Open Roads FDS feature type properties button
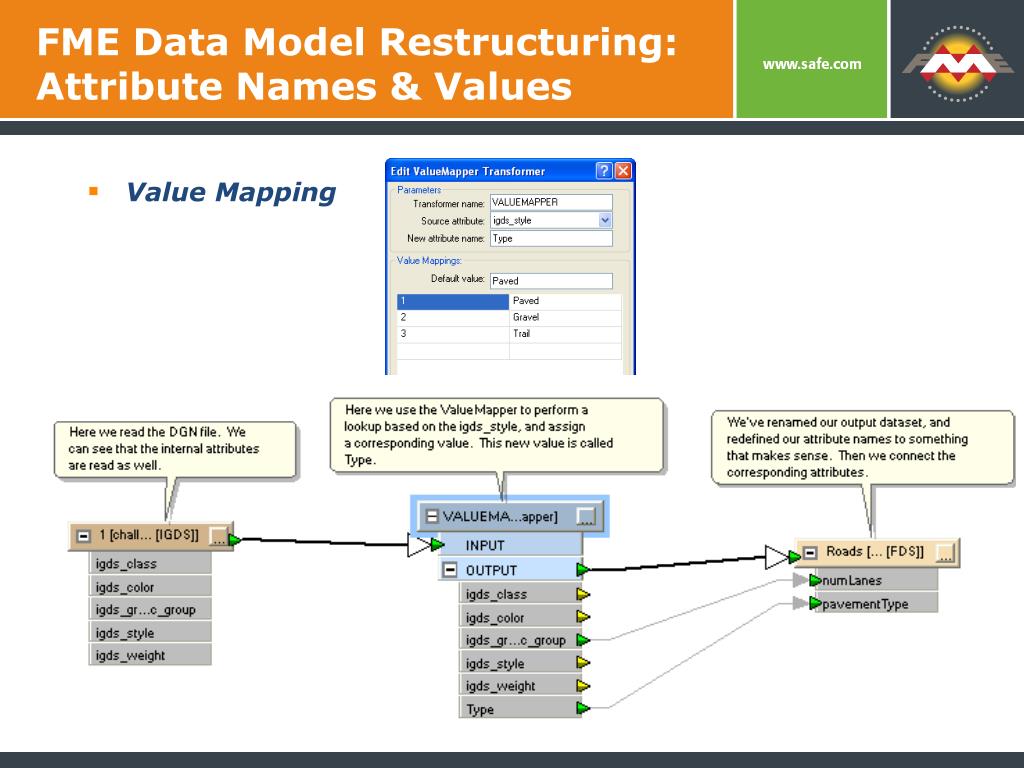Screen dimensions: 1024x768 point(945,553)
